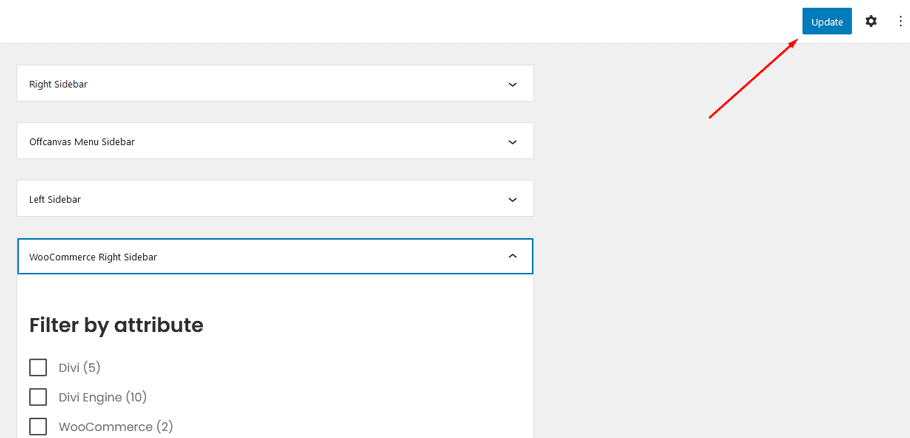This screenshot has width=910, height=438.
Task: Tick the Divi (5) checkbox
Action: [x=38, y=367]
